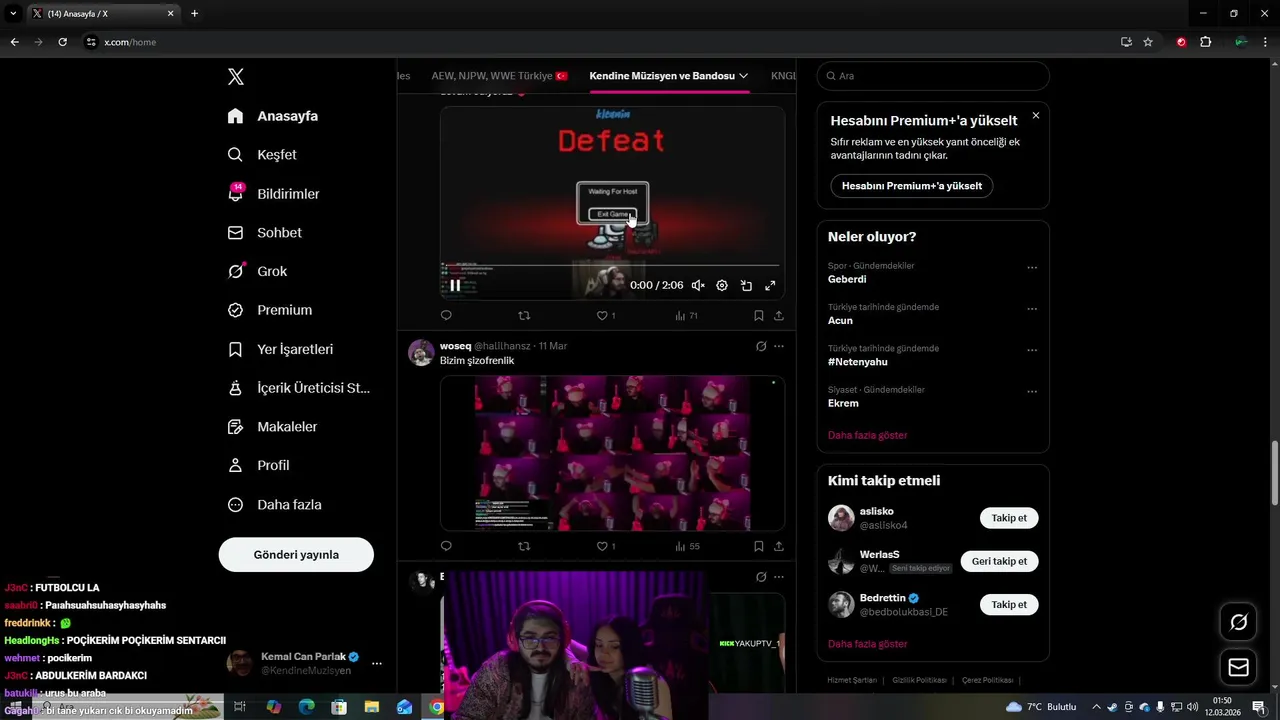The height and width of the screenshot is (720, 1280).
Task: Open a new browser tab
Action: coord(194,14)
